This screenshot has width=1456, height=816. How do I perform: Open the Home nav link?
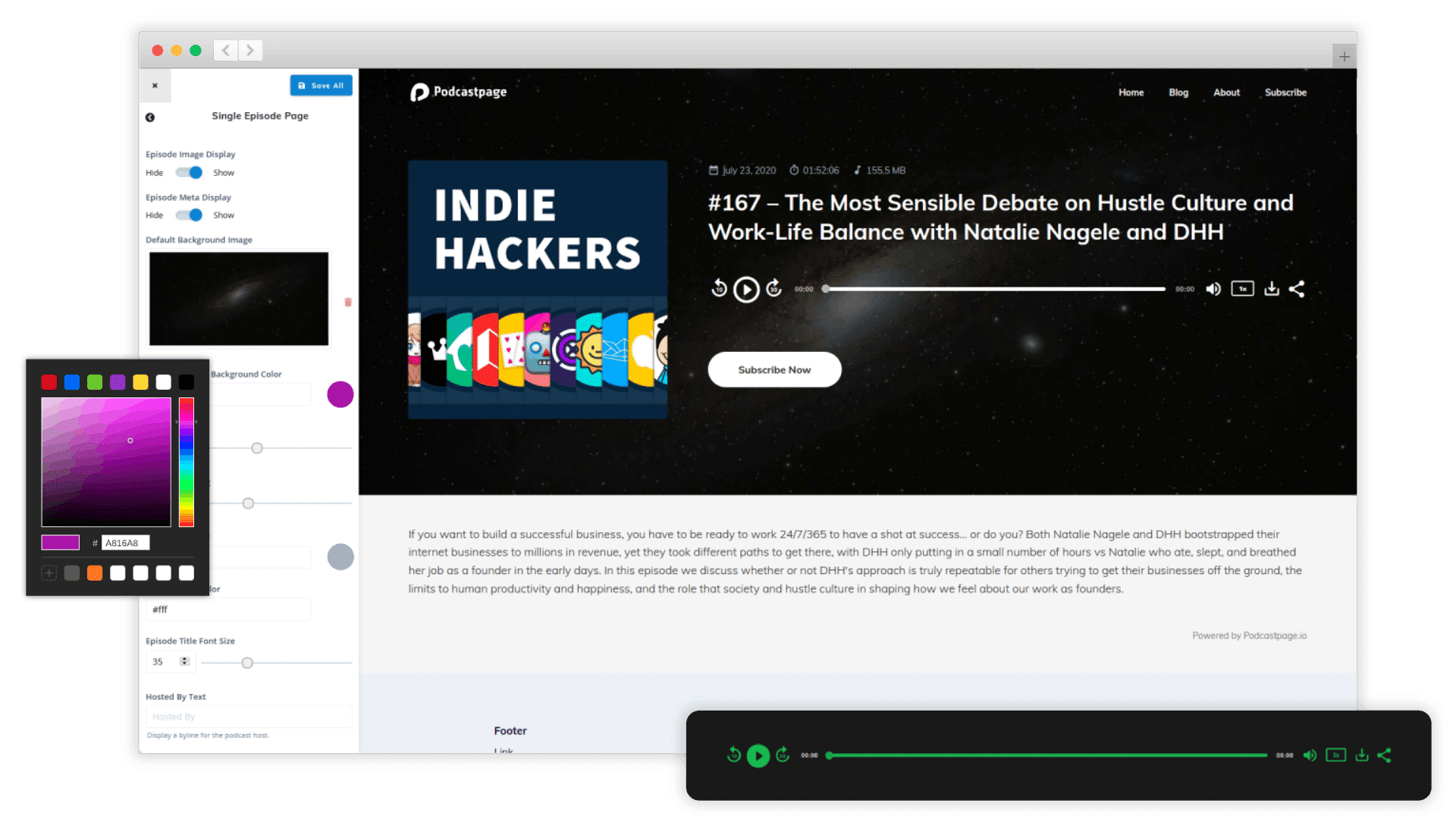(1131, 93)
